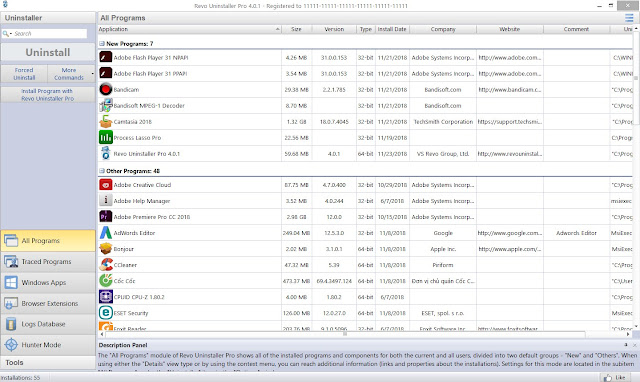Click the Installations: 55 status text

(x=20, y=378)
